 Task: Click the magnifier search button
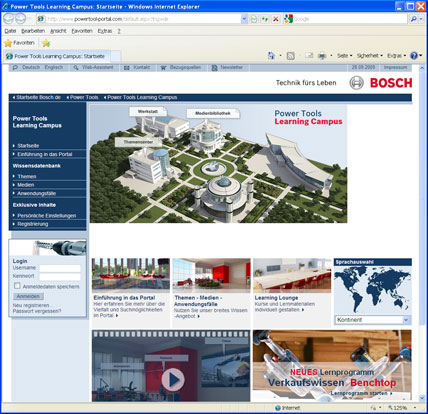(413, 19)
